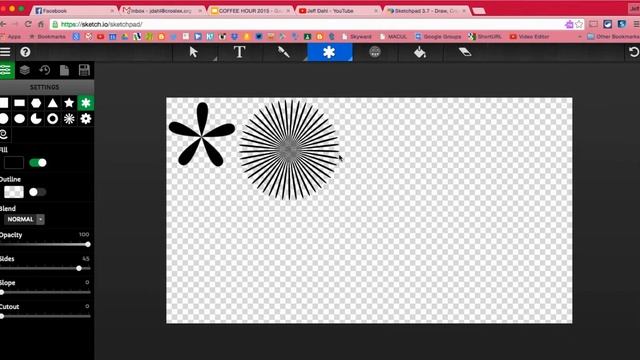Image resolution: width=640 pixels, height=360 pixels.
Task: Open the save floppy disk tab
Action: pos(84,70)
